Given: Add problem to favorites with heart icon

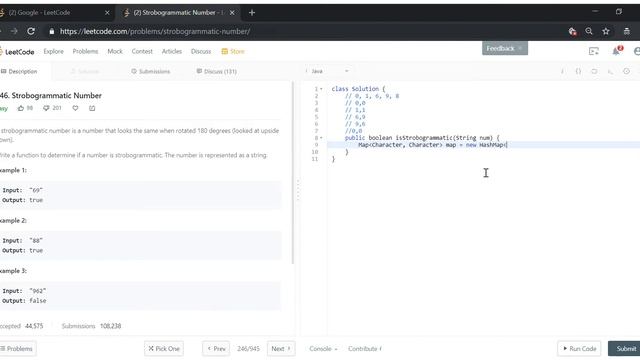Looking at the screenshot, I should [x=76, y=108].
